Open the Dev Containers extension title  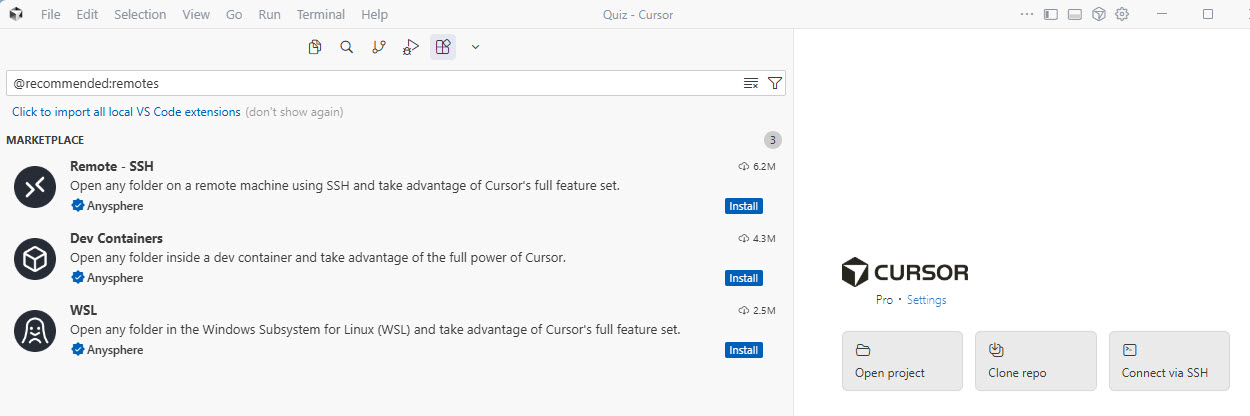point(116,238)
